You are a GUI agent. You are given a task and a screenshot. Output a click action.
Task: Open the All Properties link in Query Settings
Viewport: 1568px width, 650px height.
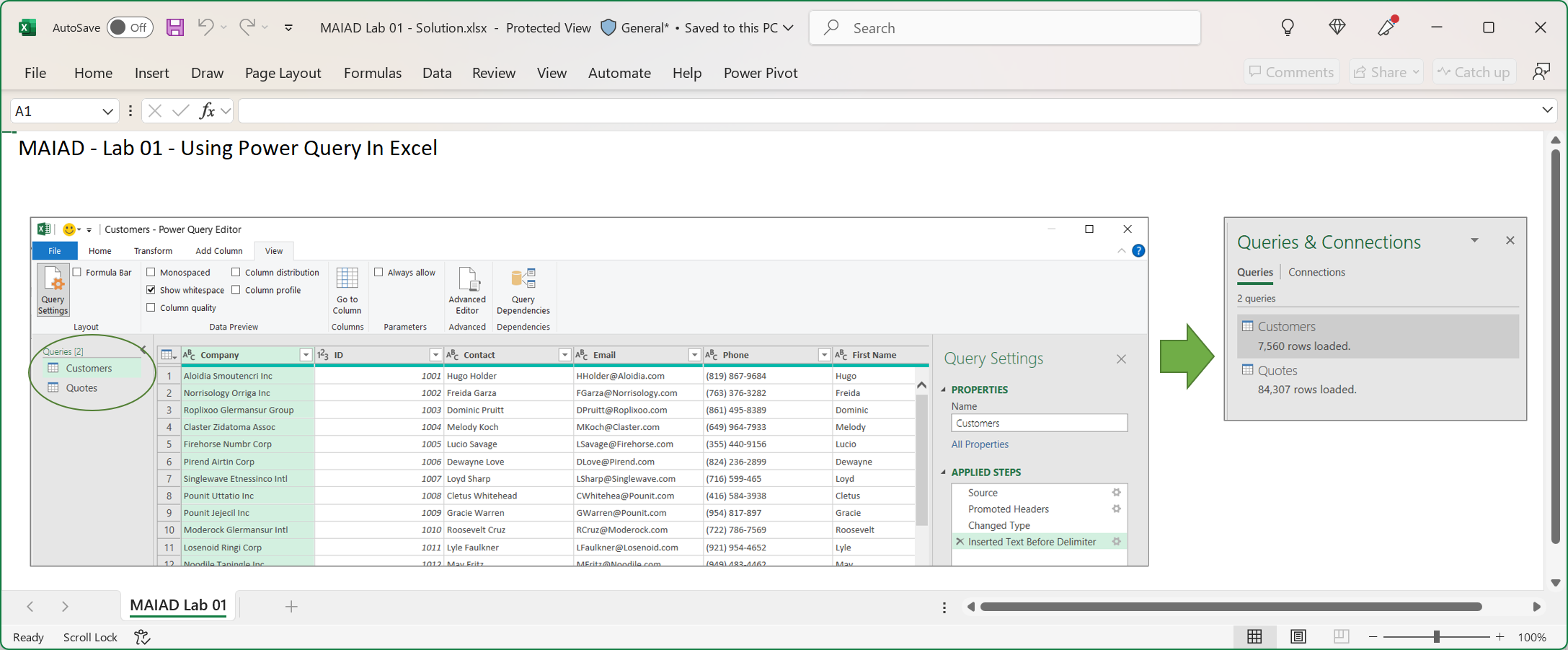pyautogui.click(x=980, y=444)
